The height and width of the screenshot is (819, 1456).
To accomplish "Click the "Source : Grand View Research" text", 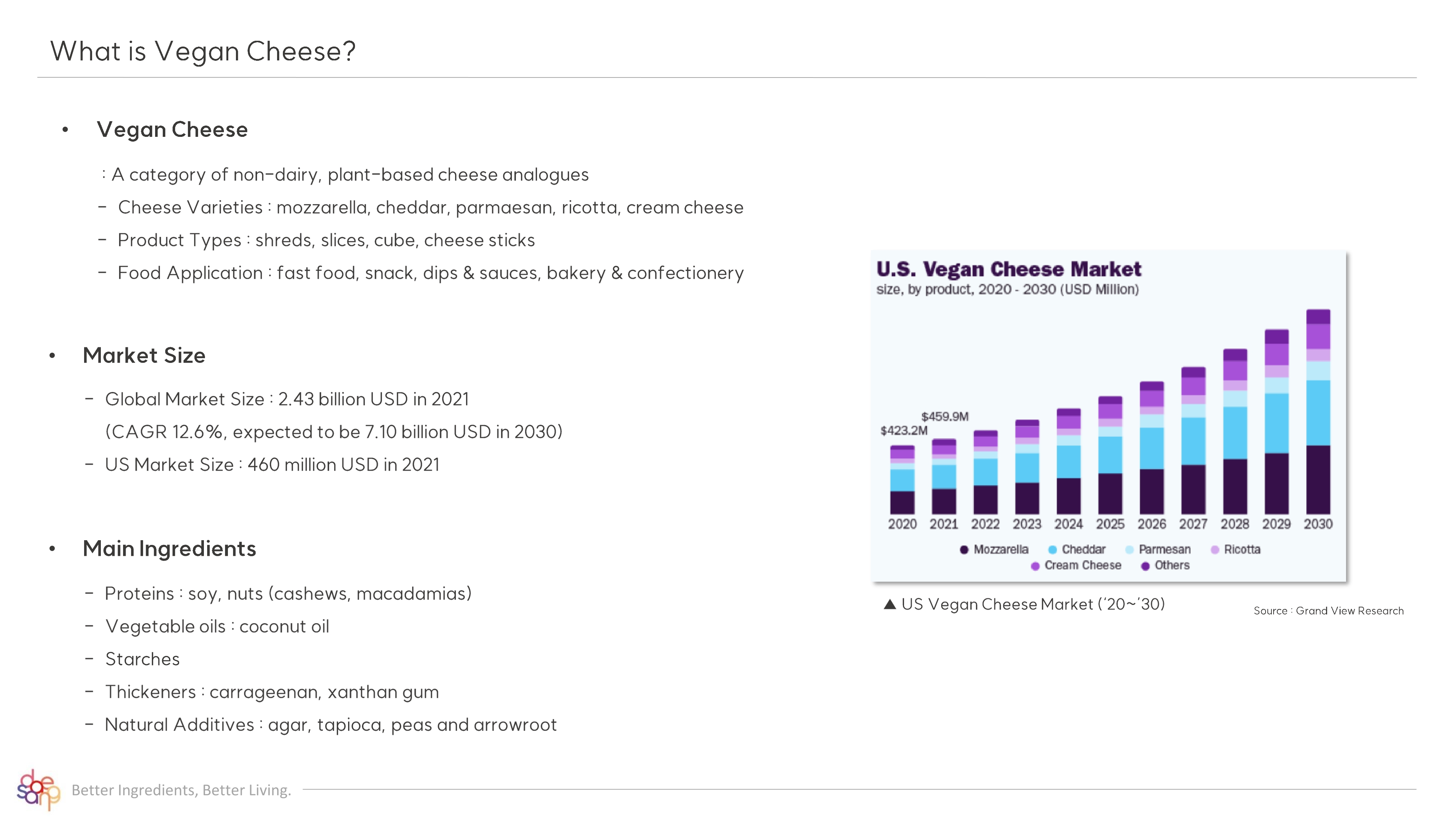I will point(1328,610).
